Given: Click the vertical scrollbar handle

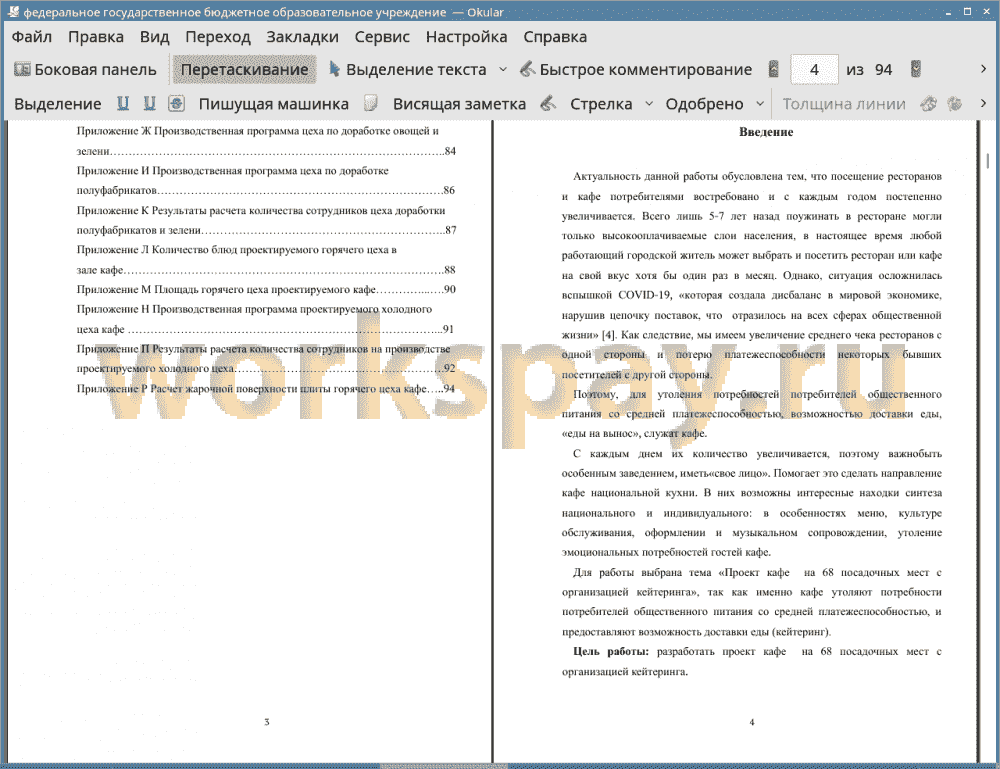Looking at the screenshot, I should [988, 159].
